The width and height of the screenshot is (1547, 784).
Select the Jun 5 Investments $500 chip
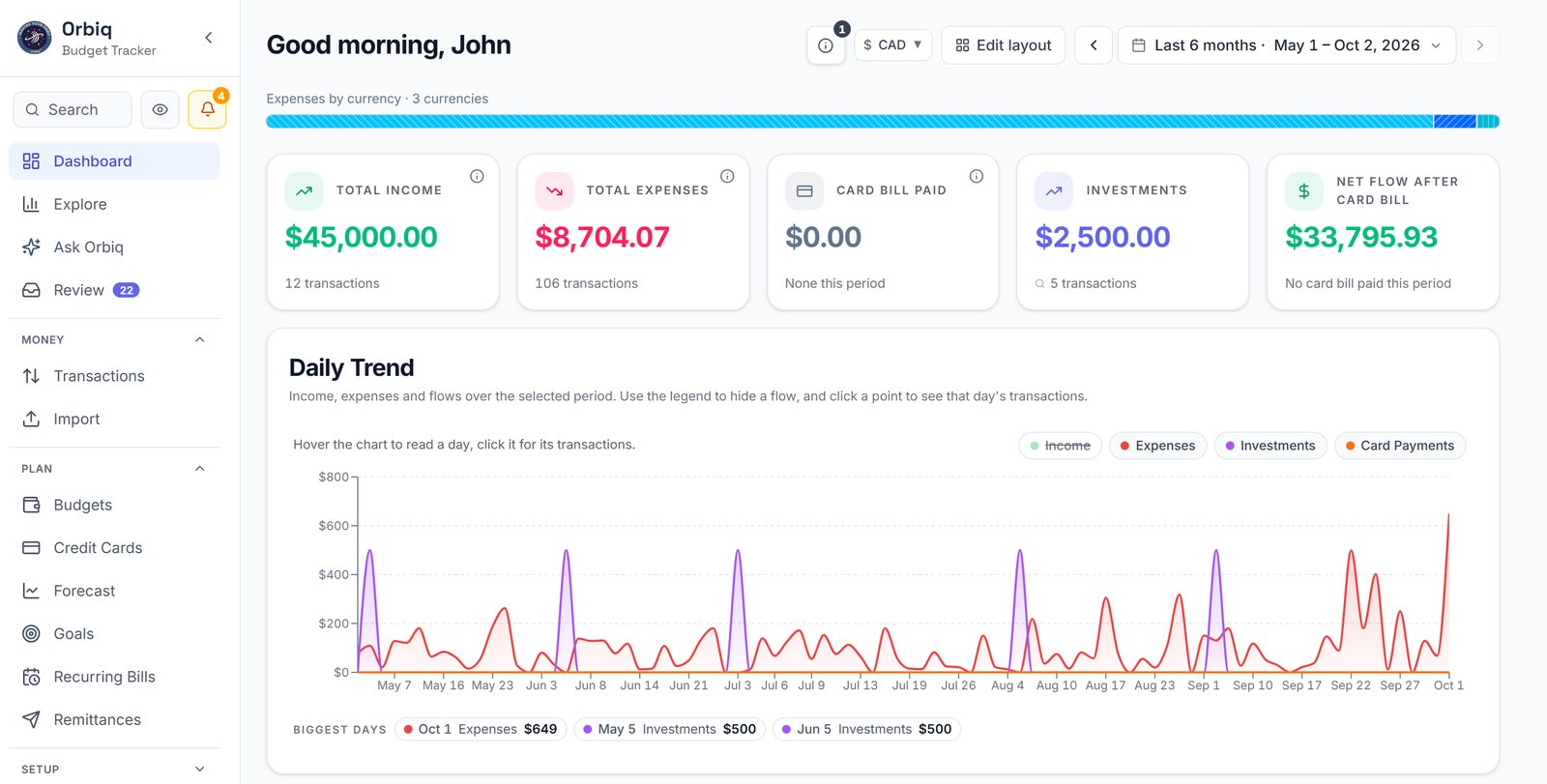tap(866, 729)
